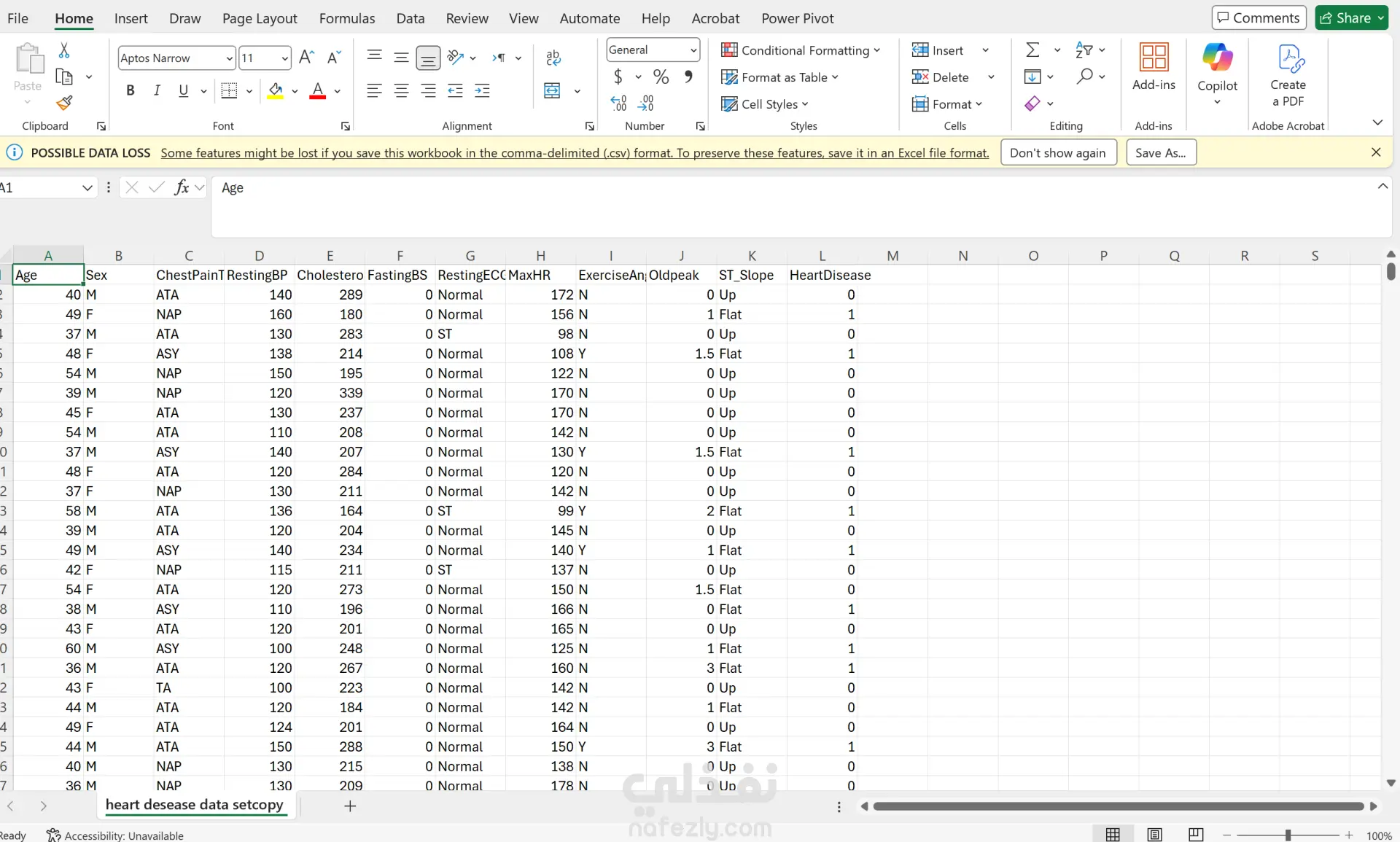Screen dimensions: 1400x842
Task: Click the Save As... button in the warning bar
Action: click(1160, 152)
